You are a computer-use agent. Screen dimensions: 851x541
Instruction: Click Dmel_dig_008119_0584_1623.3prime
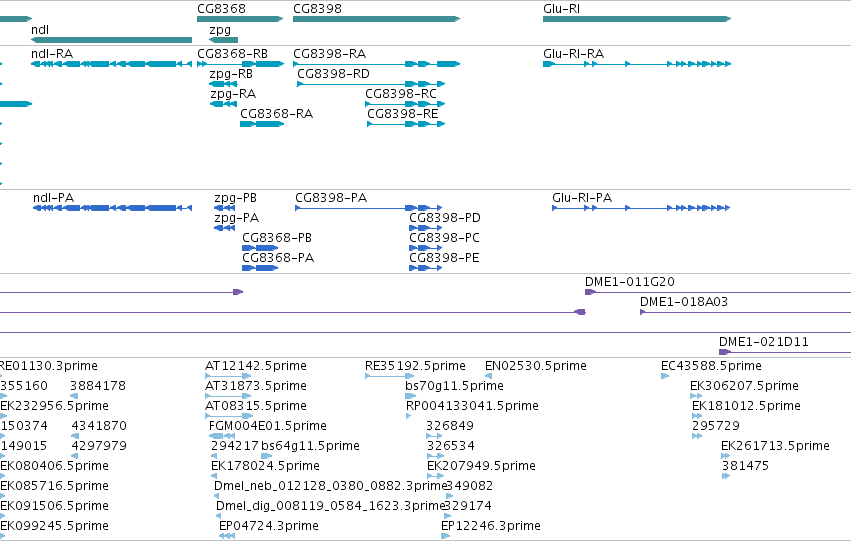pos(330,507)
